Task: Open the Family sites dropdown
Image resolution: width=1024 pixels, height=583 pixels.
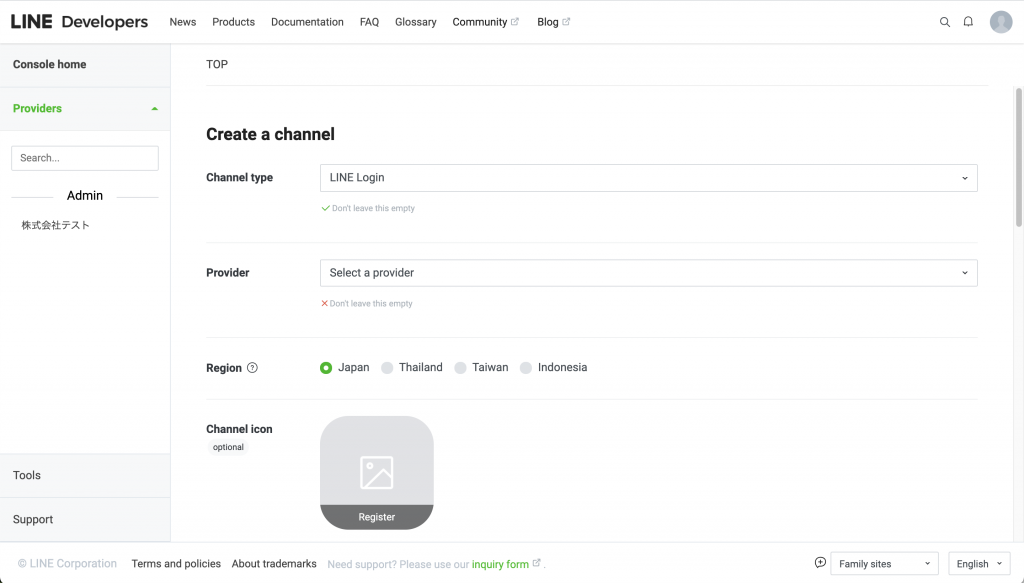Action: (x=884, y=563)
